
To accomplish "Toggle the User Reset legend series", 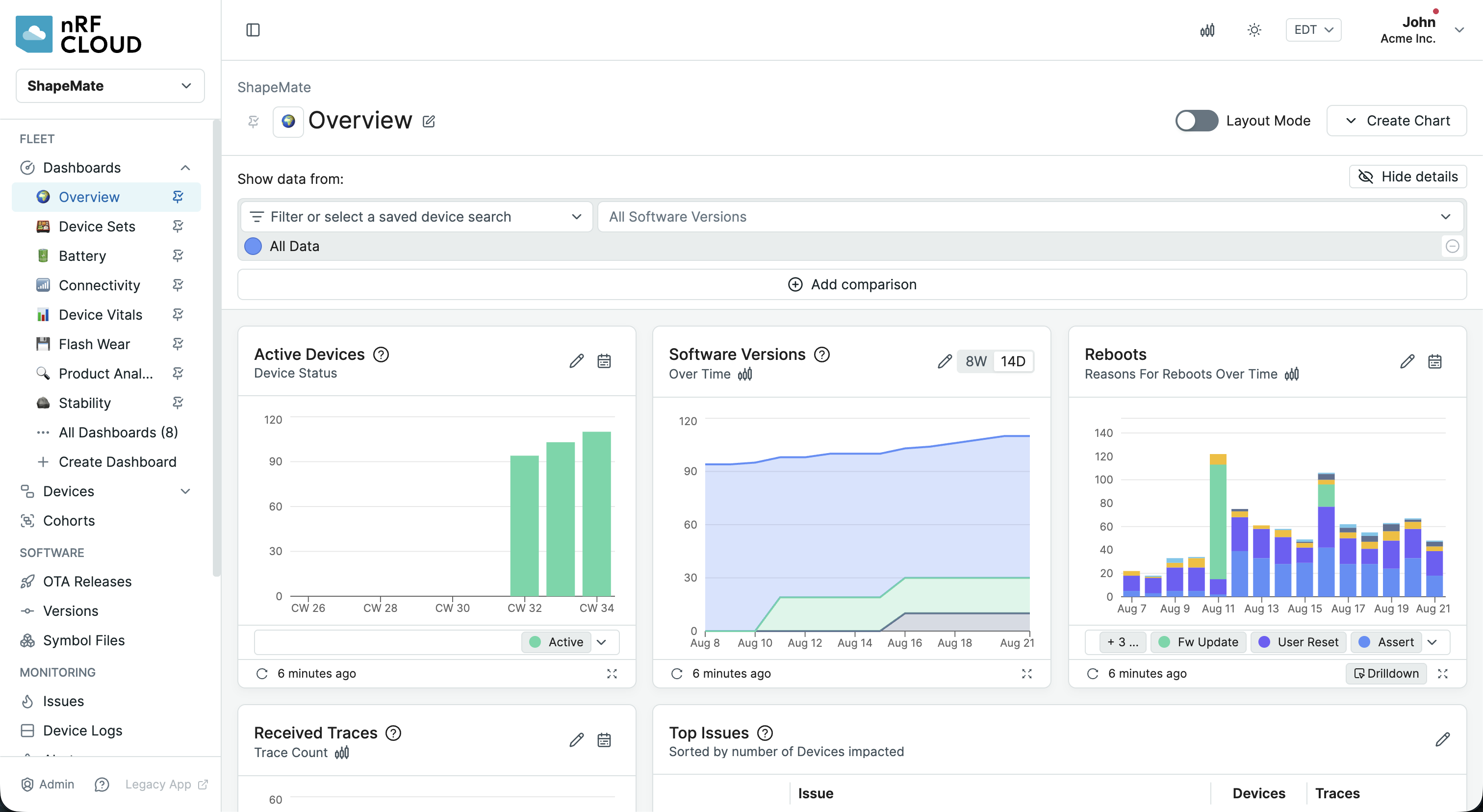I will click(1298, 642).
